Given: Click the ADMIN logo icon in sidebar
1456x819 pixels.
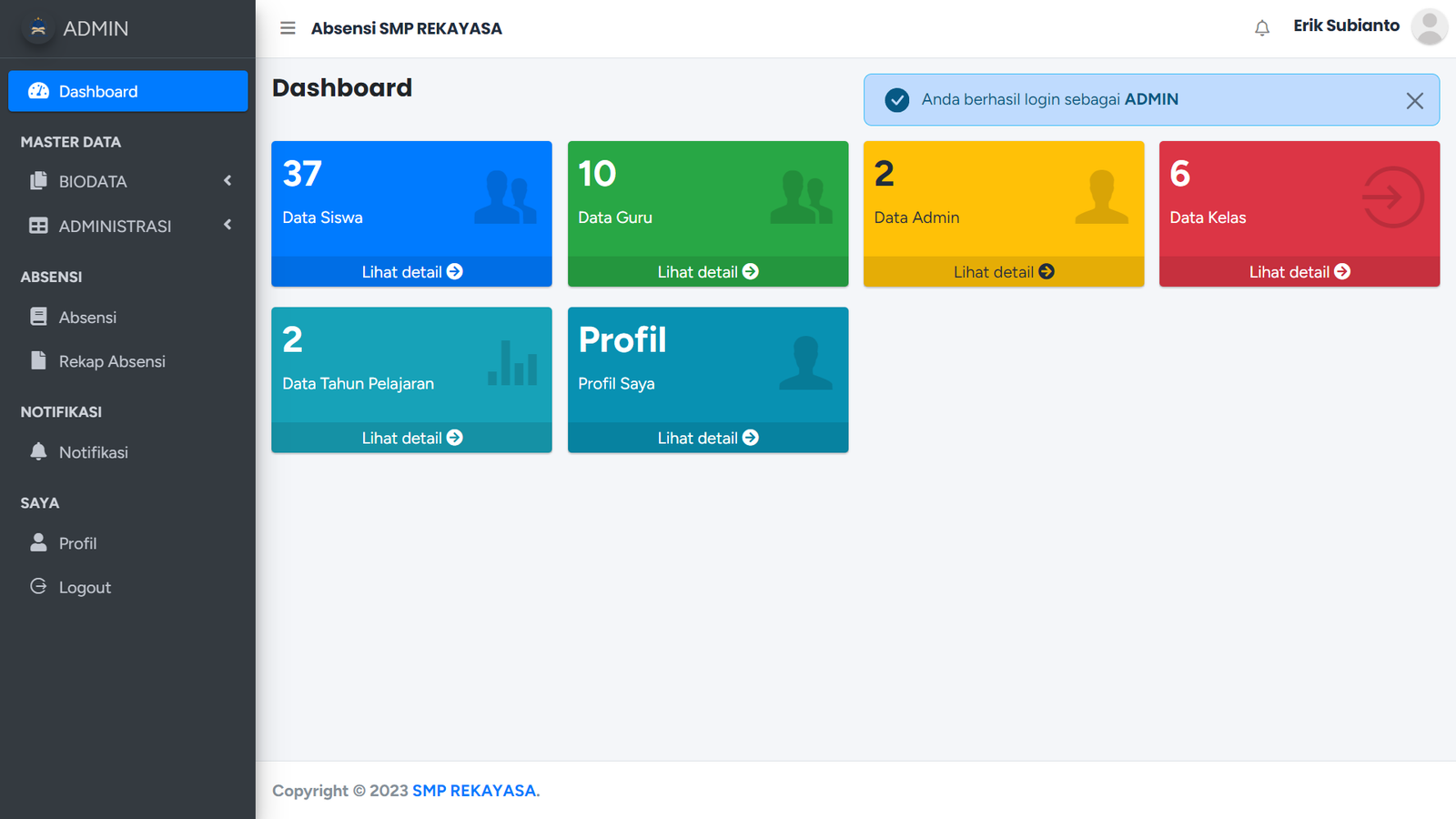Looking at the screenshot, I should (38, 28).
